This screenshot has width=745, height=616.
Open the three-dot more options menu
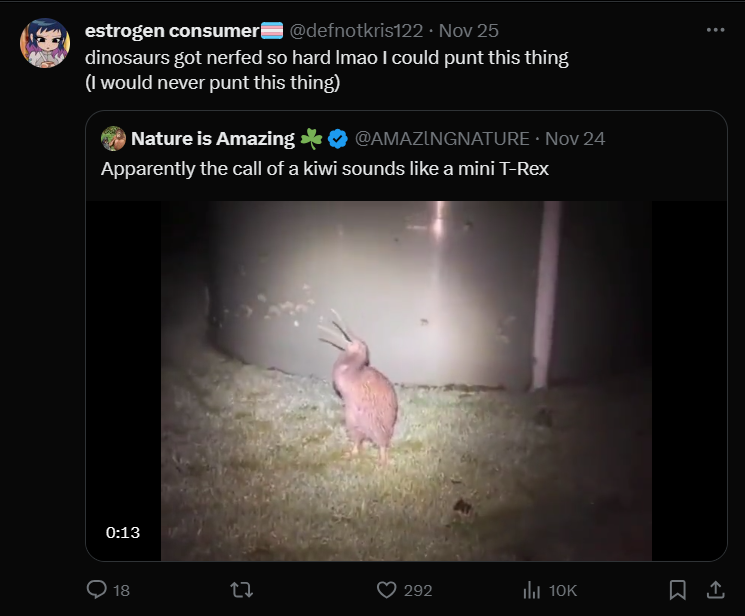[x=715, y=30]
